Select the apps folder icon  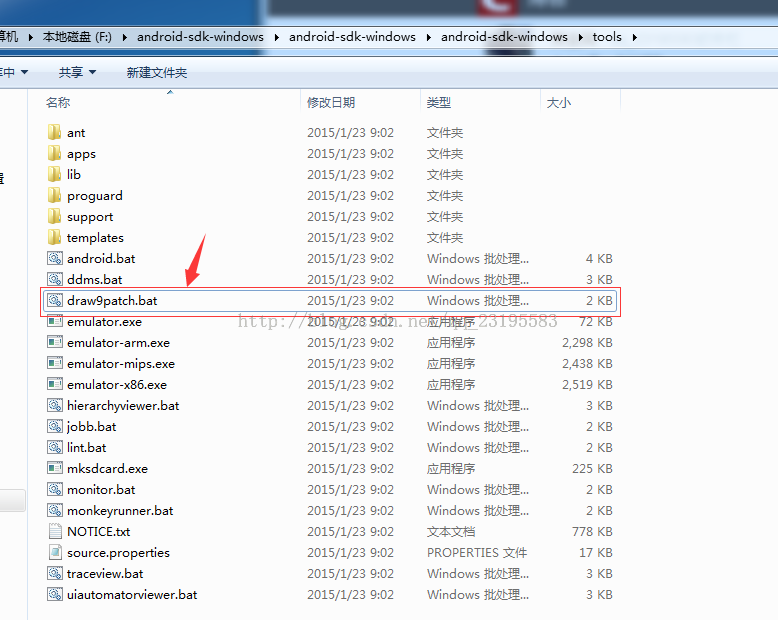pyautogui.click(x=55, y=153)
